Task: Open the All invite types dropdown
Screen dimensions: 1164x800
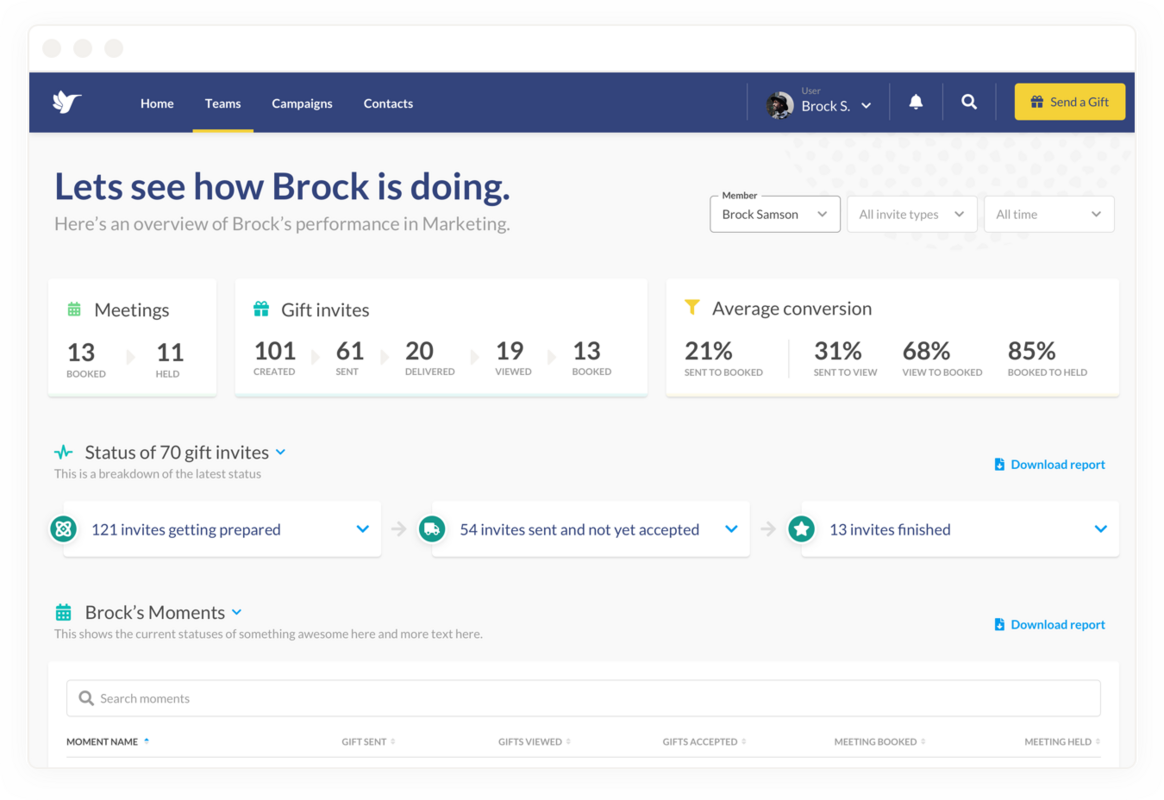Action: pos(911,213)
